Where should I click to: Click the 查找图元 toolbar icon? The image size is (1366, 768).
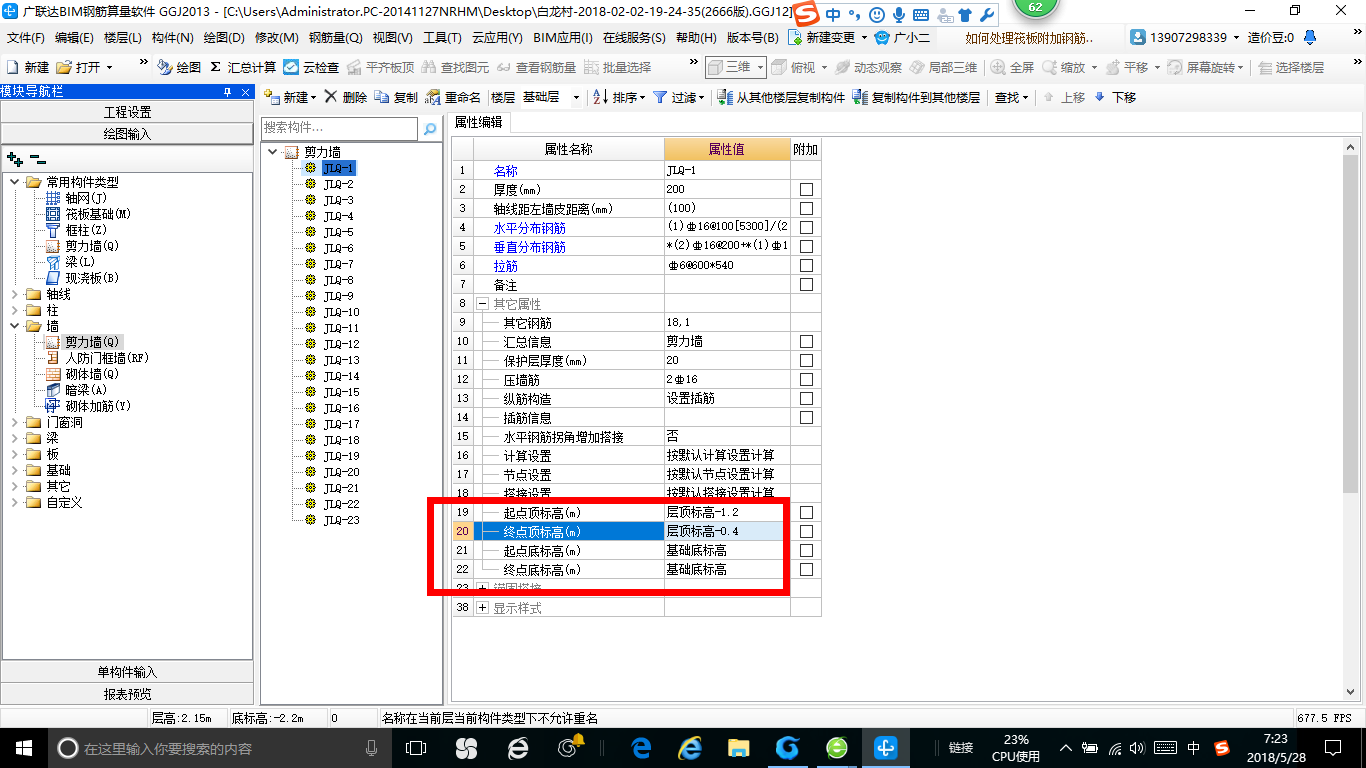coord(429,67)
